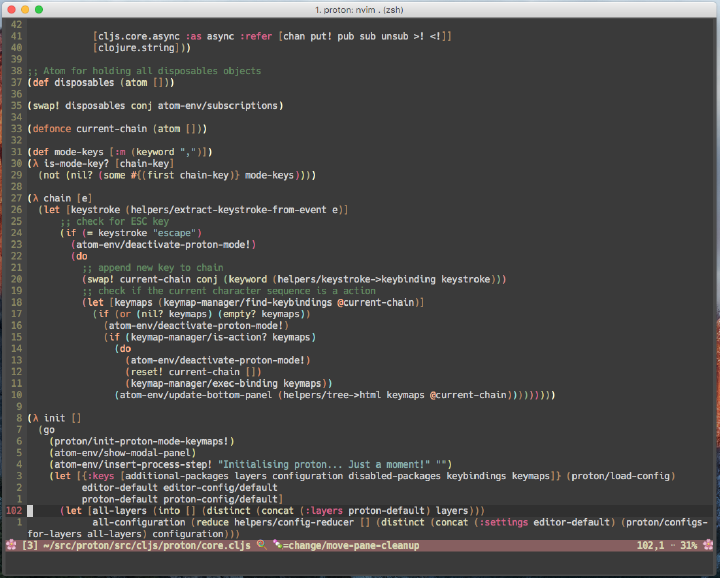Place cursor on current line number 102

[14, 511]
